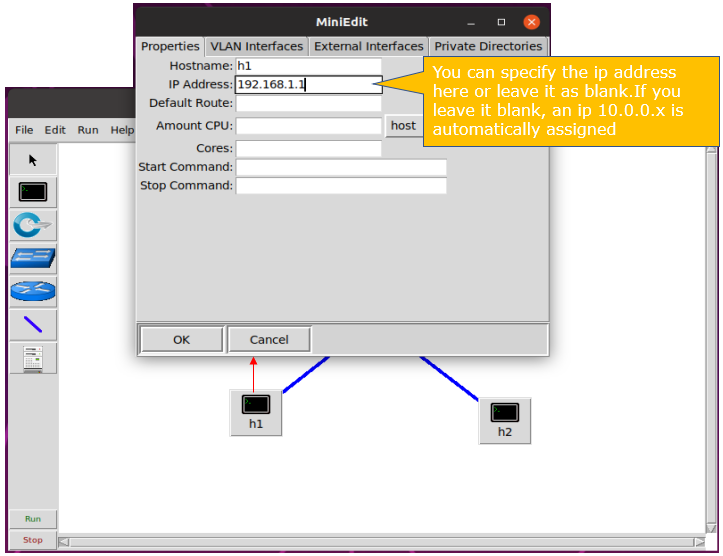Cancel the host properties dialog
723x556 pixels.
click(269, 340)
